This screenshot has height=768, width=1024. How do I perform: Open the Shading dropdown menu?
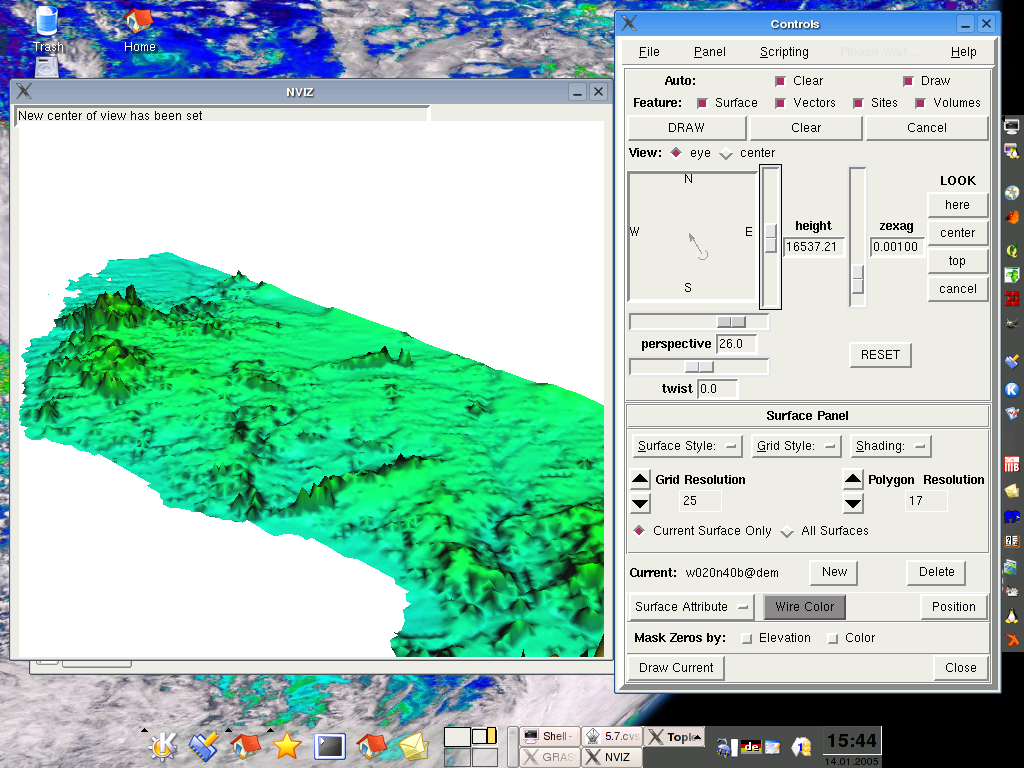coord(890,446)
